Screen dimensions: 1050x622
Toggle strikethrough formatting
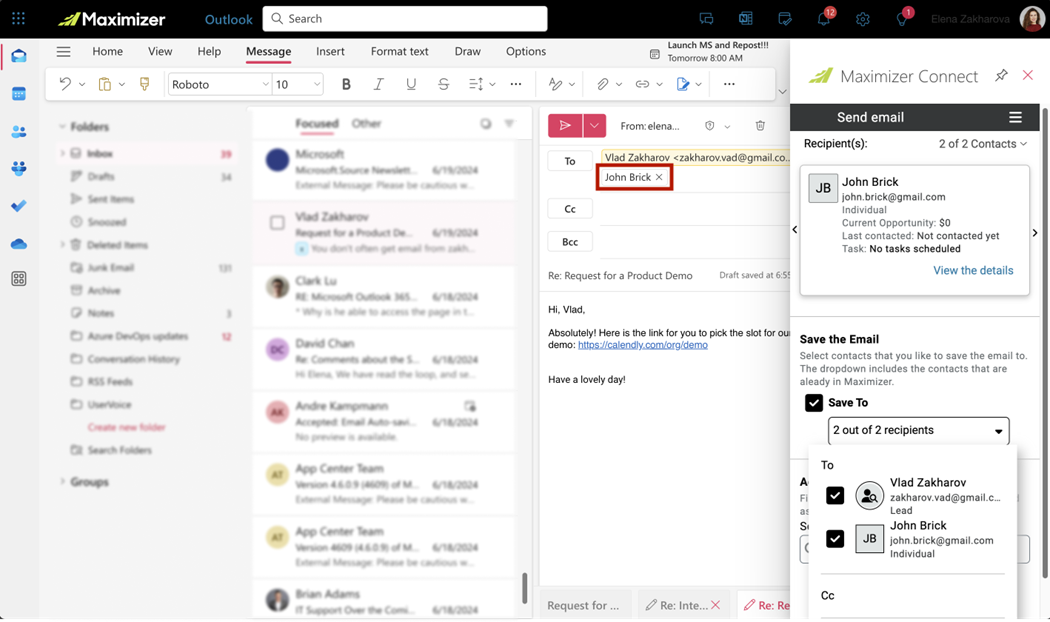point(443,84)
